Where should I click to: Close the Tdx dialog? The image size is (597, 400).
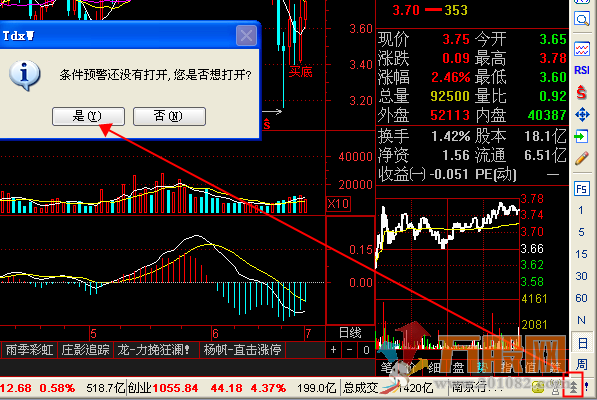[x=246, y=36]
